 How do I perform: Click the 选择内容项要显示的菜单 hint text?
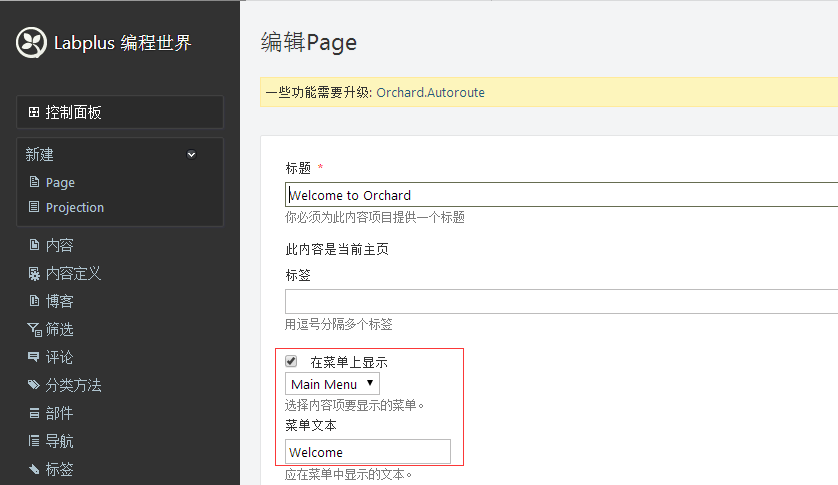354,405
